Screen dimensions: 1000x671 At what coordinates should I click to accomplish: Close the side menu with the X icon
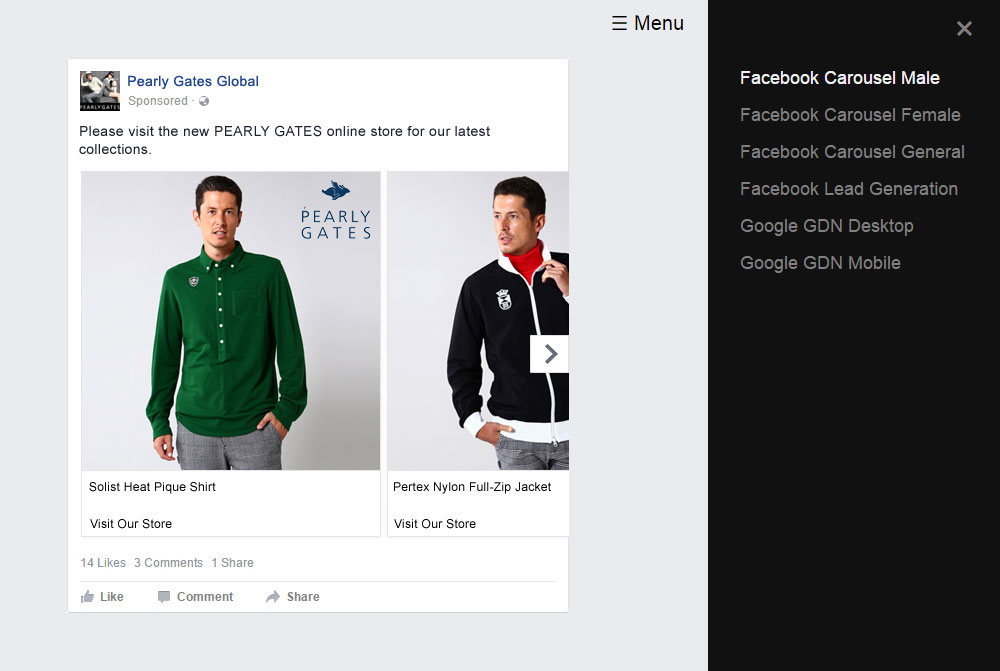[x=964, y=29]
